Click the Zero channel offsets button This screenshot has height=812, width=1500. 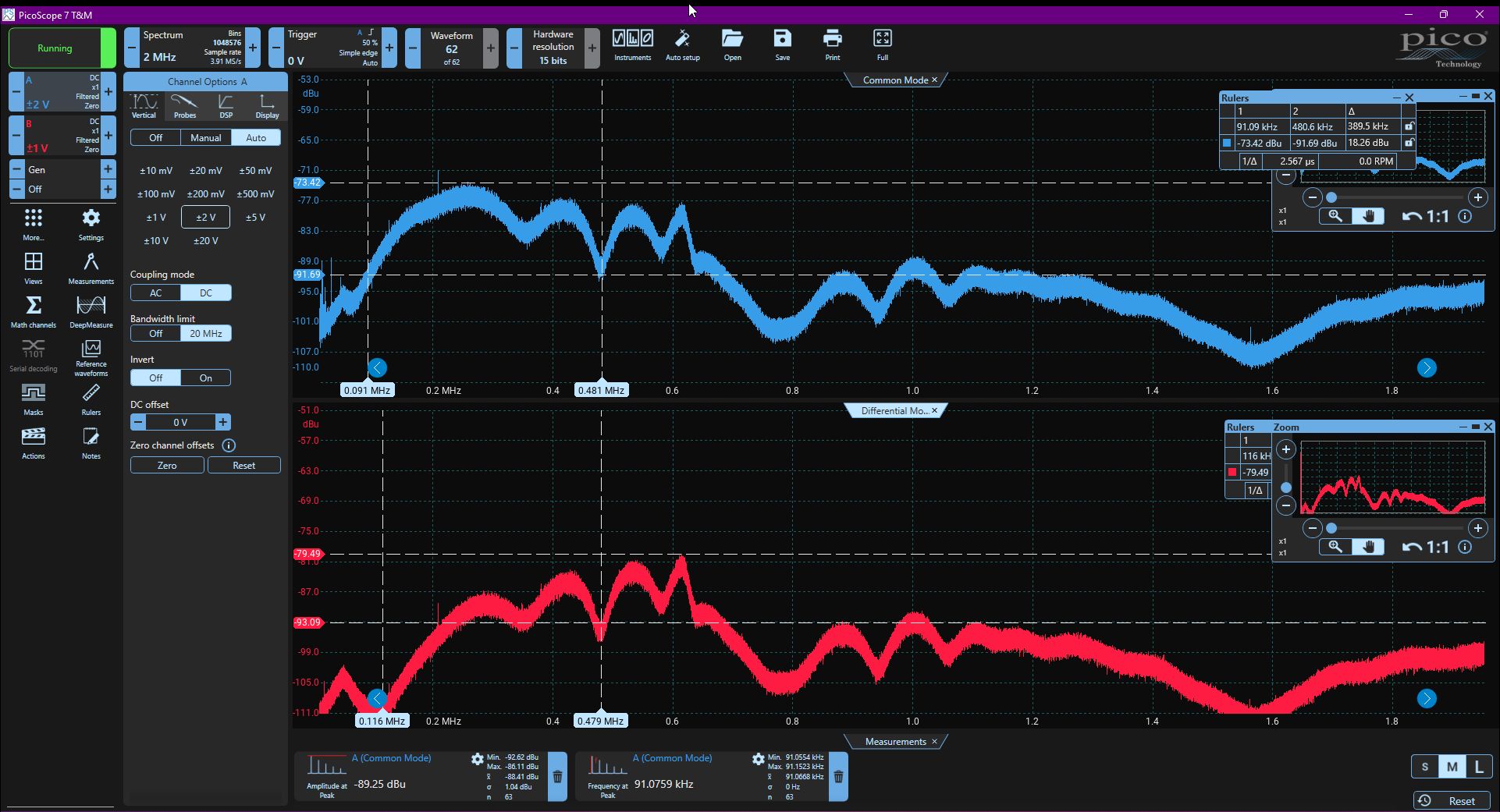[167, 465]
